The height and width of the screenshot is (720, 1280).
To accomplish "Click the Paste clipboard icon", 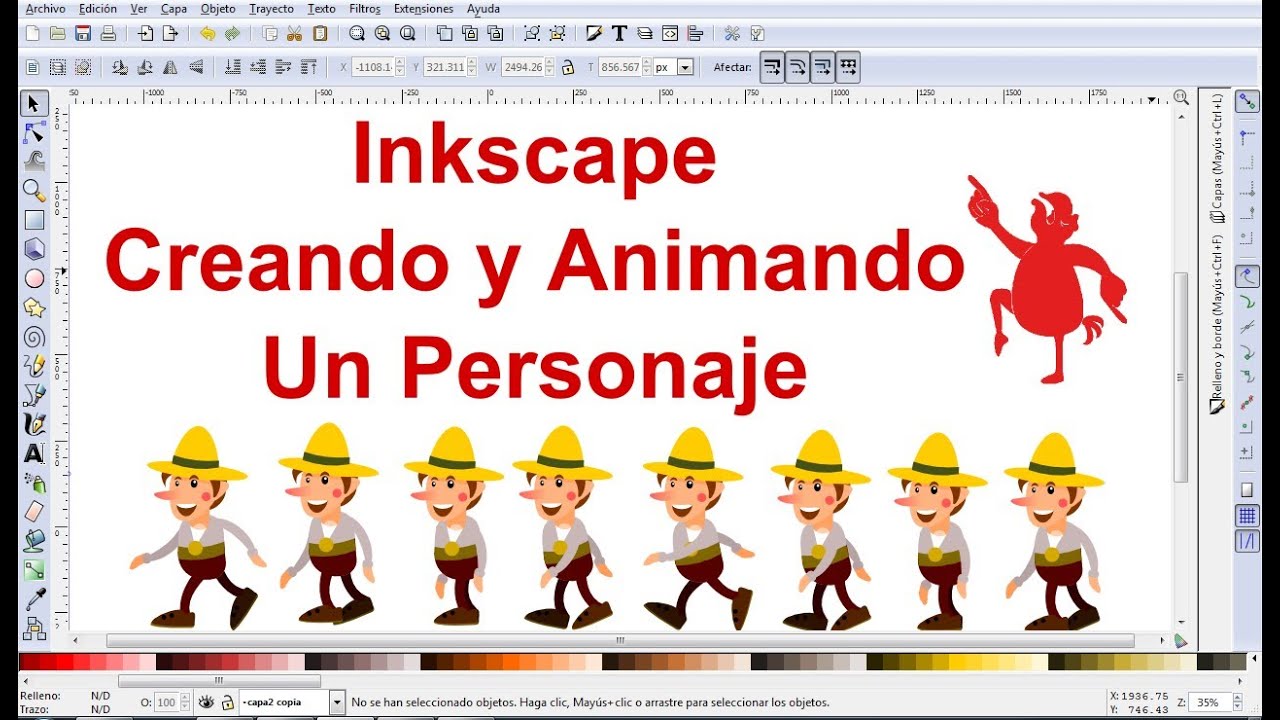I will click(320, 33).
